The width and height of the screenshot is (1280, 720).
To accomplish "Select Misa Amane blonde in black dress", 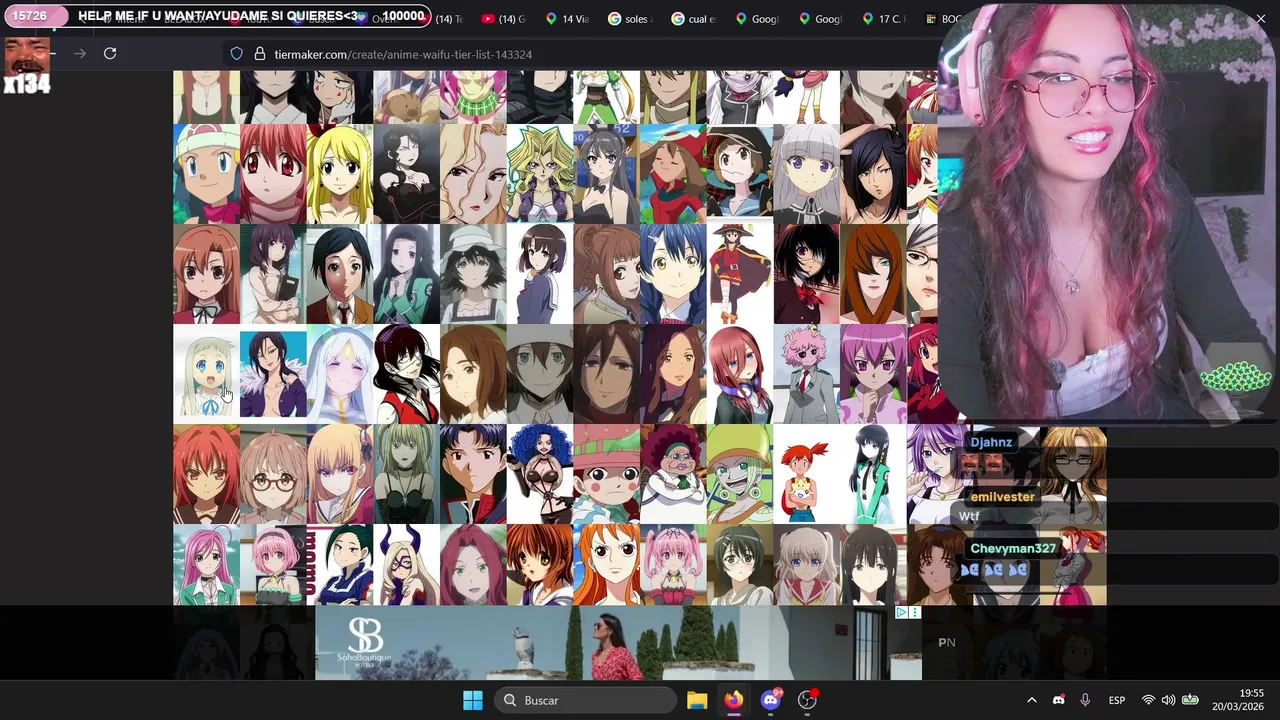I will pyautogui.click(x=406, y=474).
